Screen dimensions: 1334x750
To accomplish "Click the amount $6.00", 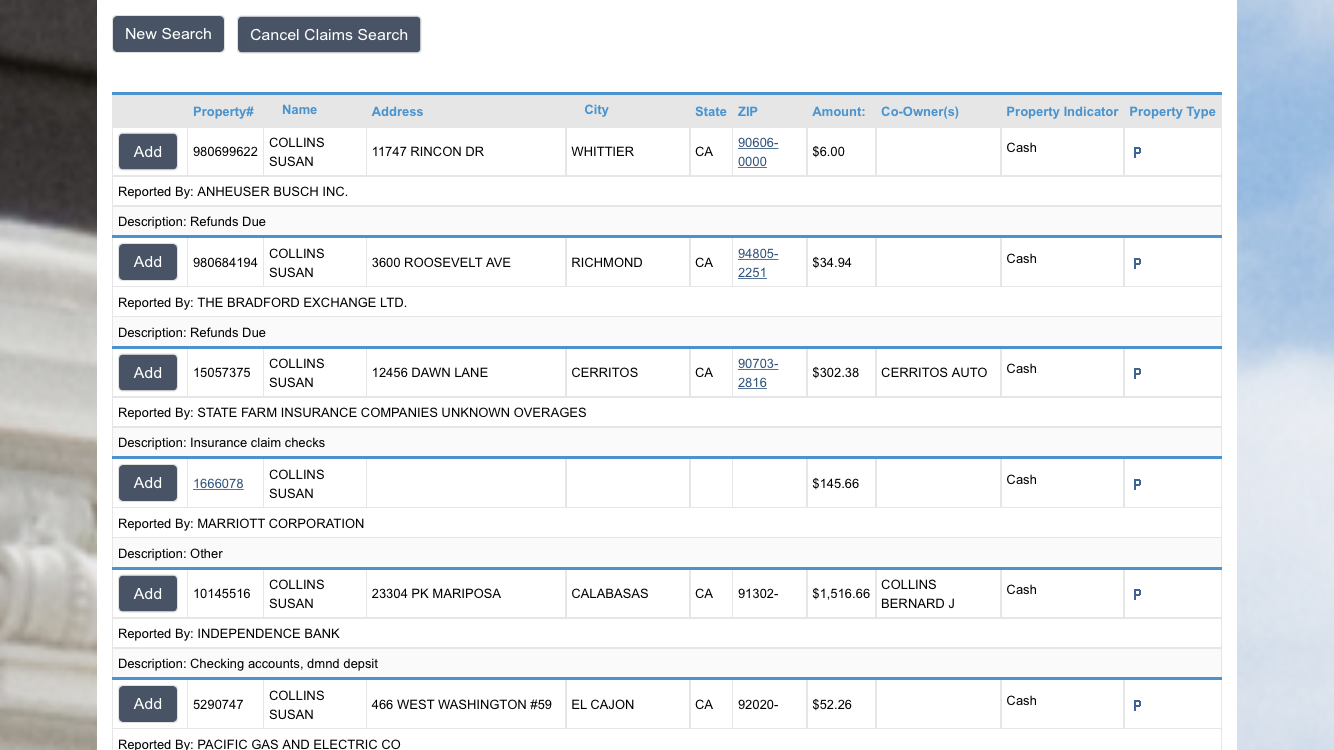I will tap(828, 152).
